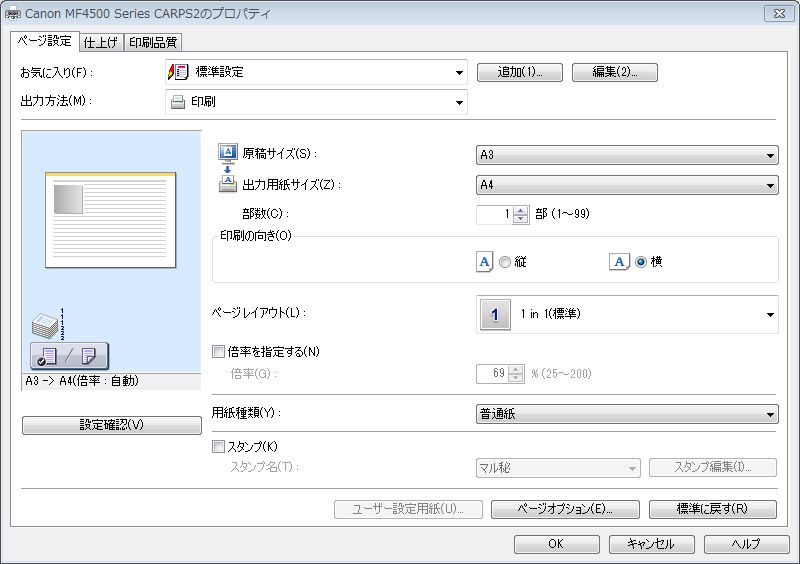Click the 部数 copies number field
This screenshot has width=800, height=564.
(494, 214)
